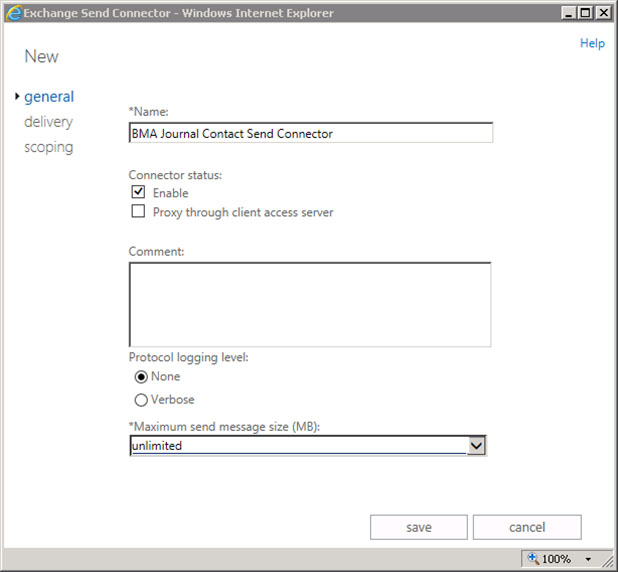Click the window resize grip corner
The image size is (618, 572).
(607, 561)
